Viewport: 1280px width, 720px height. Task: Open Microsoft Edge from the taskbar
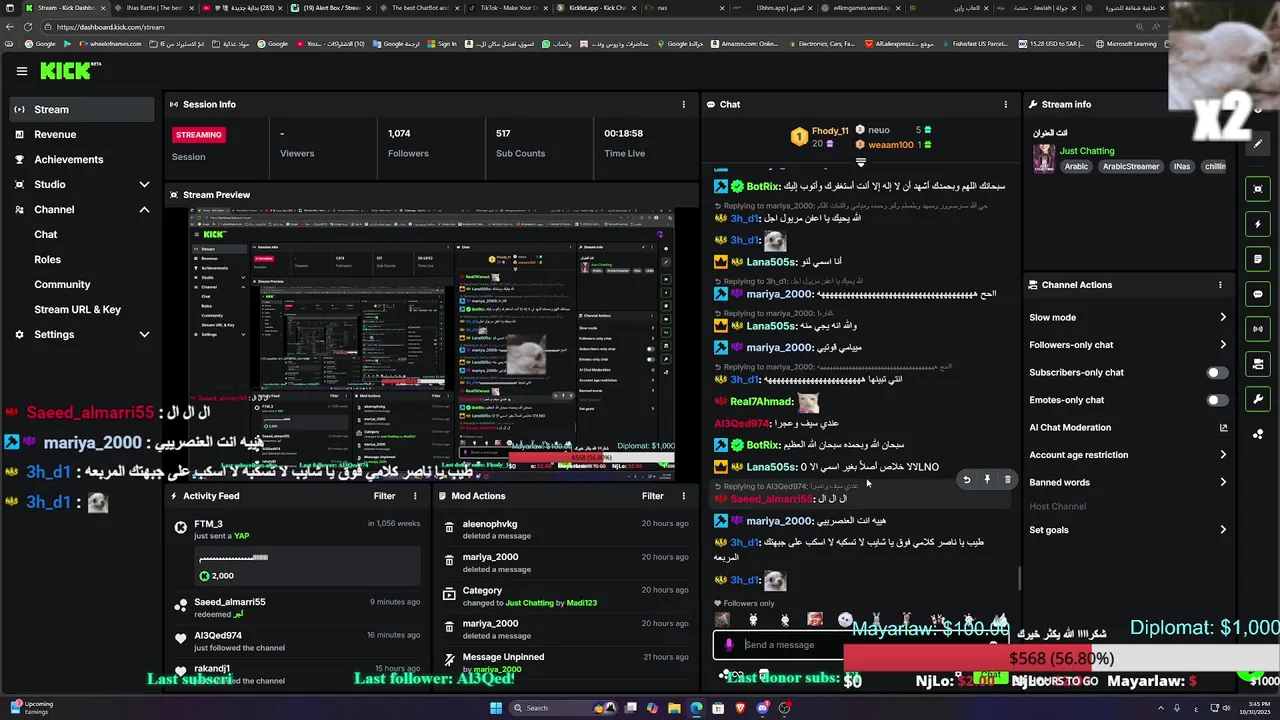696,708
